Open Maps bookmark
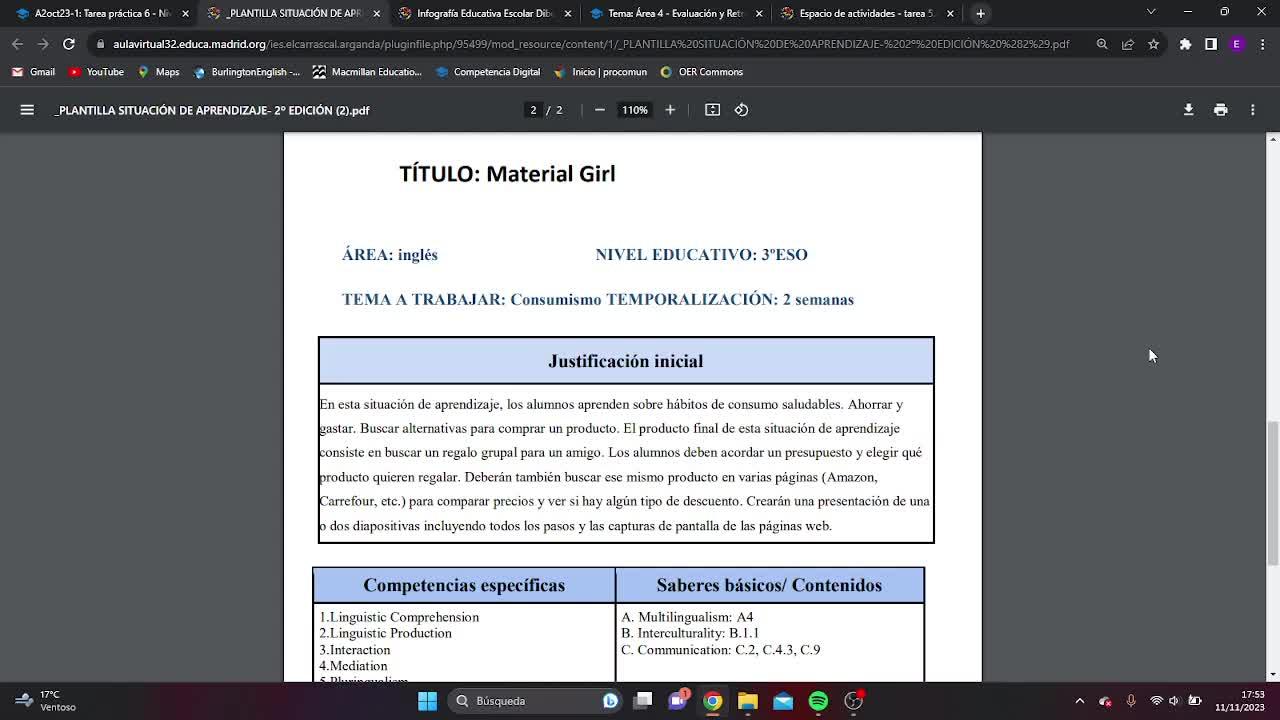The width and height of the screenshot is (1280, 720). (158, 72)
